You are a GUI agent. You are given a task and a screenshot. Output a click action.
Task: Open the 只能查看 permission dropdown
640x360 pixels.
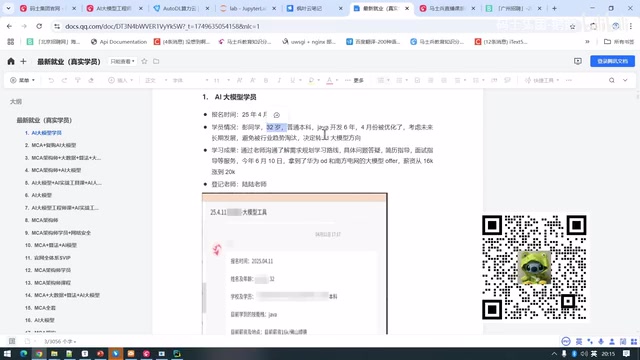pos(122,61)
